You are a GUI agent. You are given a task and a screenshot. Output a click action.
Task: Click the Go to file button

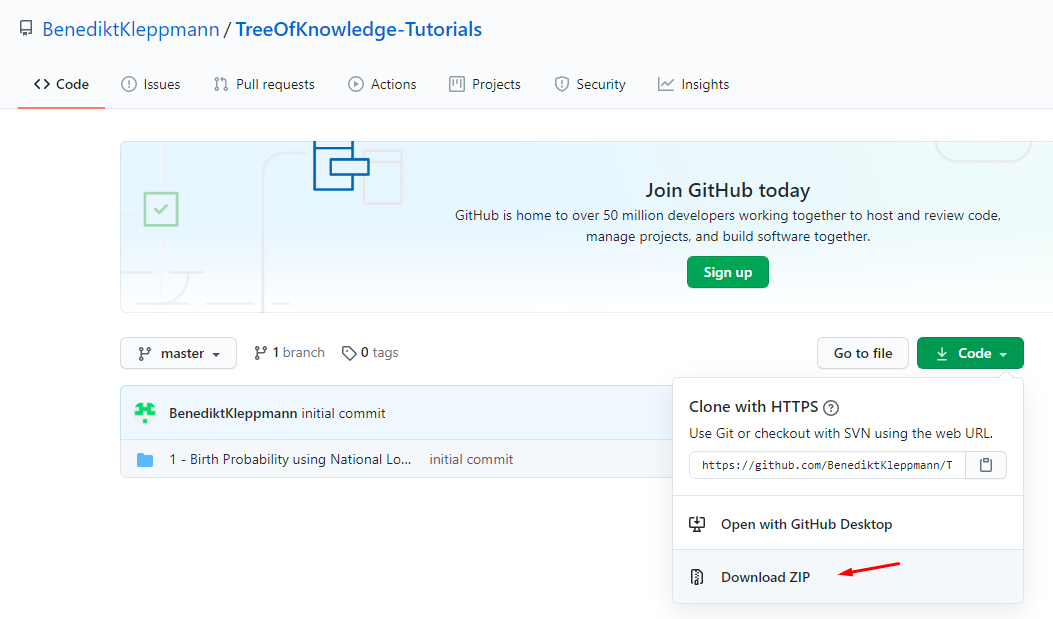click(x=863, y=353)
